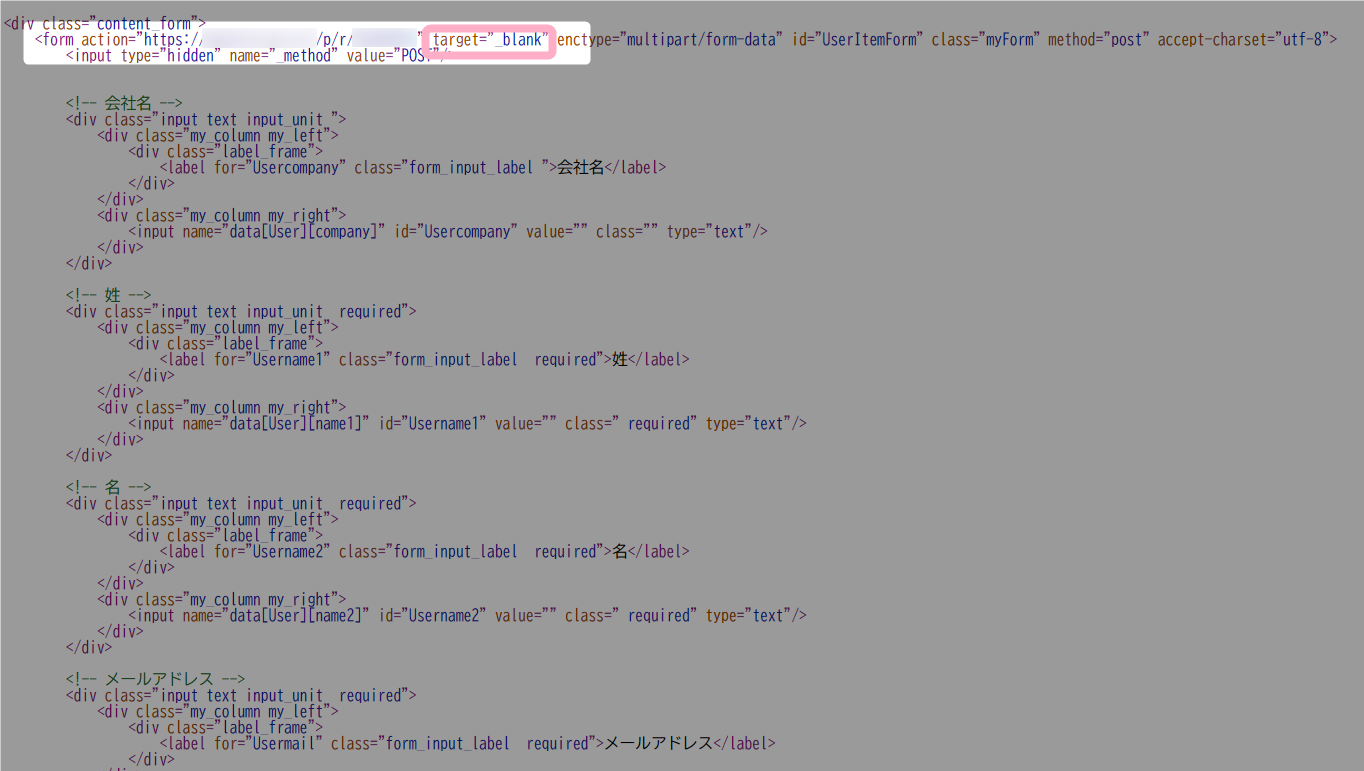Click the メールアドレス HTML comment line
This screenshot has width=1364, height=771.
pos(156,680)
